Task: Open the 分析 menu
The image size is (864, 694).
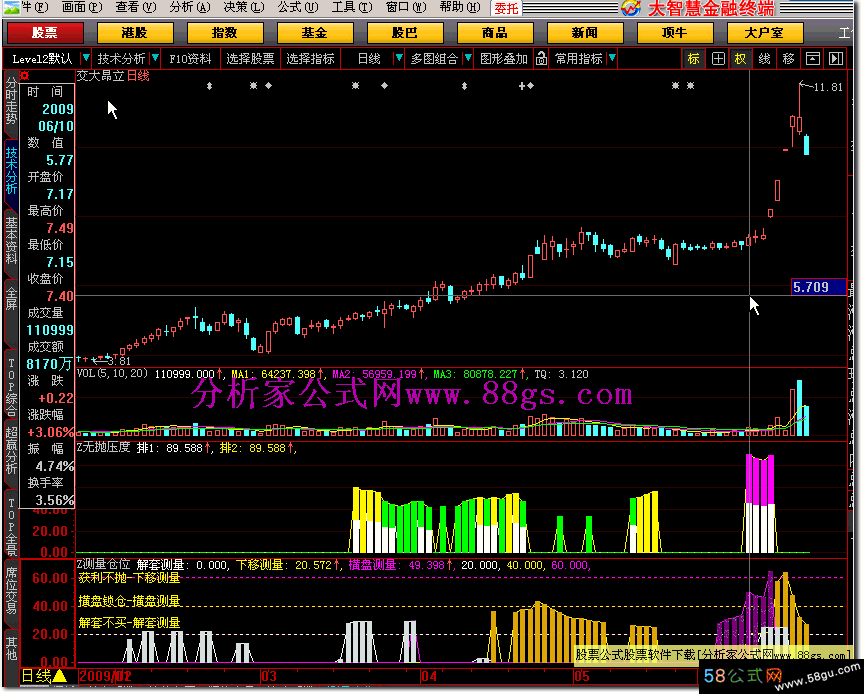Action: point(190,7)
